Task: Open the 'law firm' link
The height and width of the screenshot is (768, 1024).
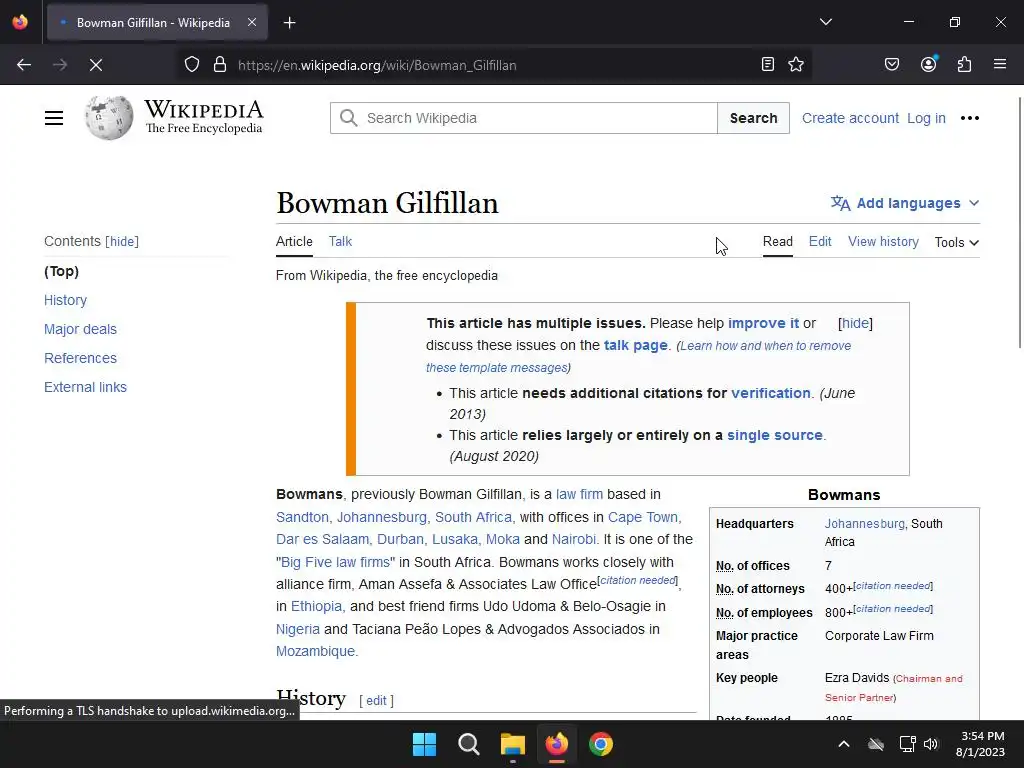Action: pyautogui.click(x=579, y=494)
